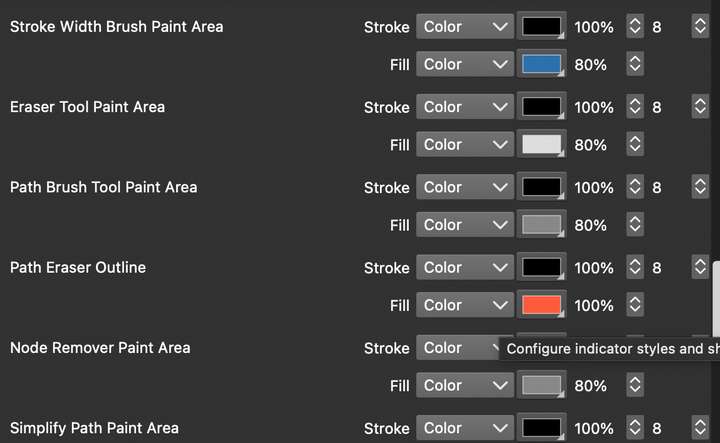
Task: Open Path Brush Tool fill Color dropdown
Action: 465,225
